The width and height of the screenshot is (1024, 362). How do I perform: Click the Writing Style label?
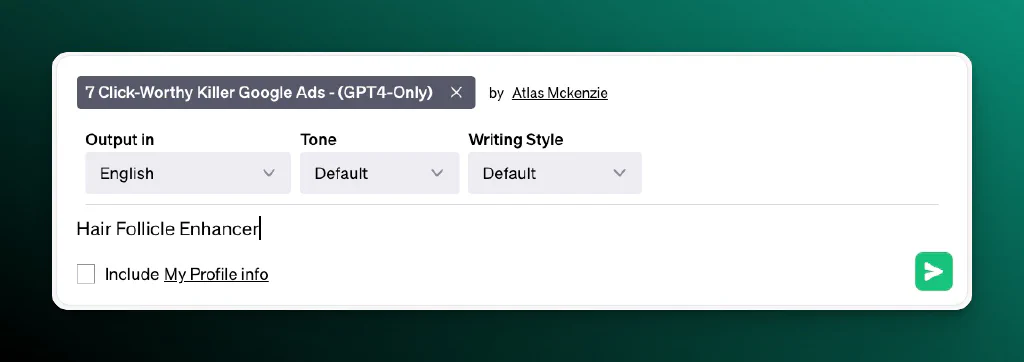516,140
